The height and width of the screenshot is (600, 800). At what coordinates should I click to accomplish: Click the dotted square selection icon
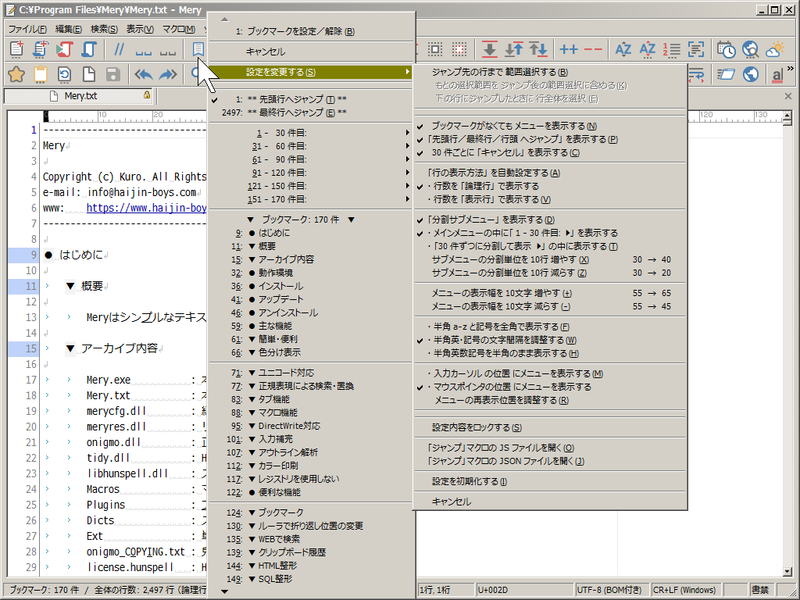tap(435, 49)
